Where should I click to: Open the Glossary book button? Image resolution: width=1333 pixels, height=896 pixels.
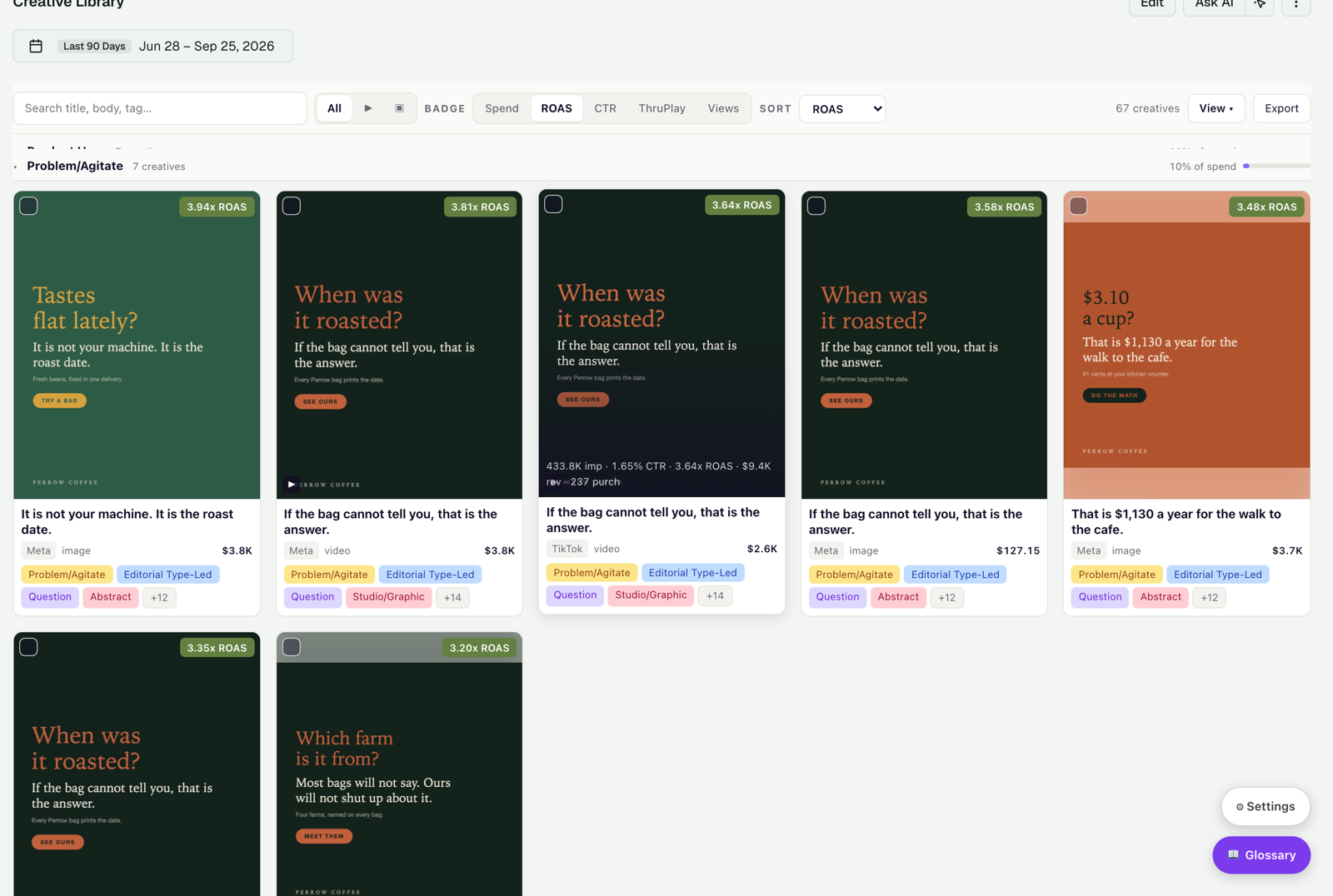1261,855
